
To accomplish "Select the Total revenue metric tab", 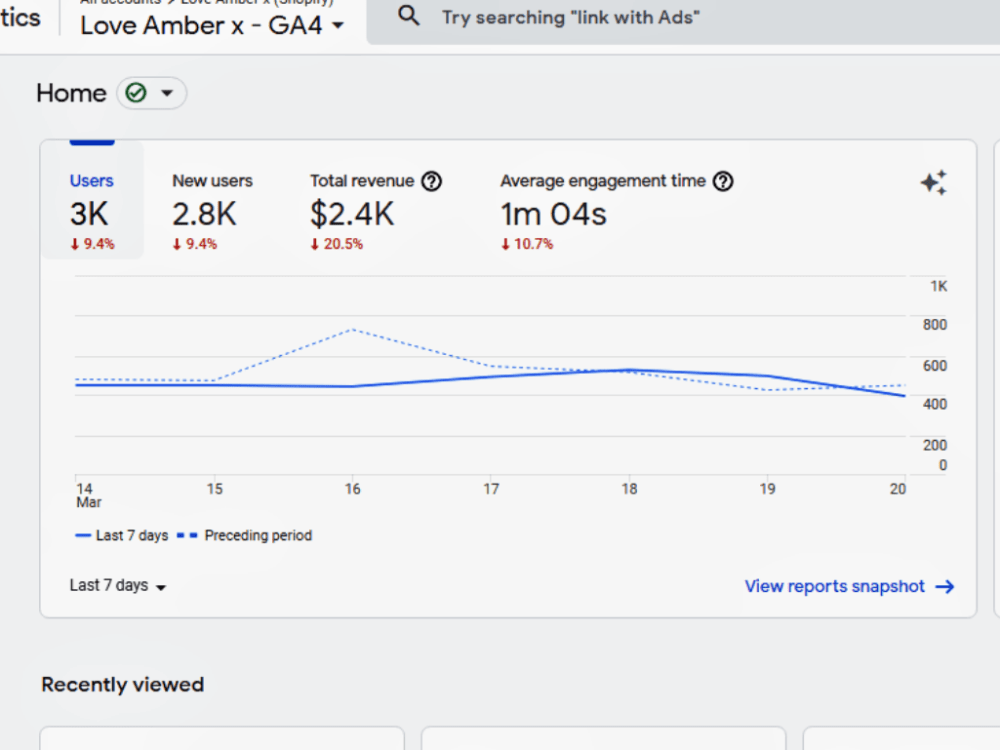I will pyautogui.click(x=376, y=212).
